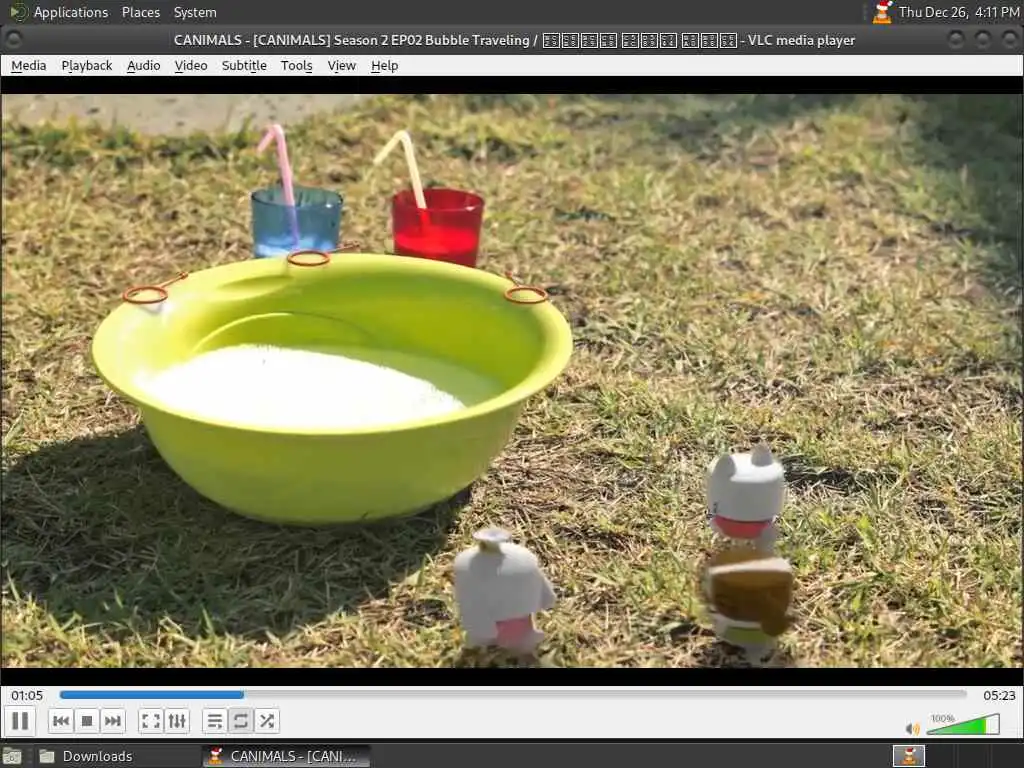
Task: Open the Subtitle menu
Action: click(244, 66)
